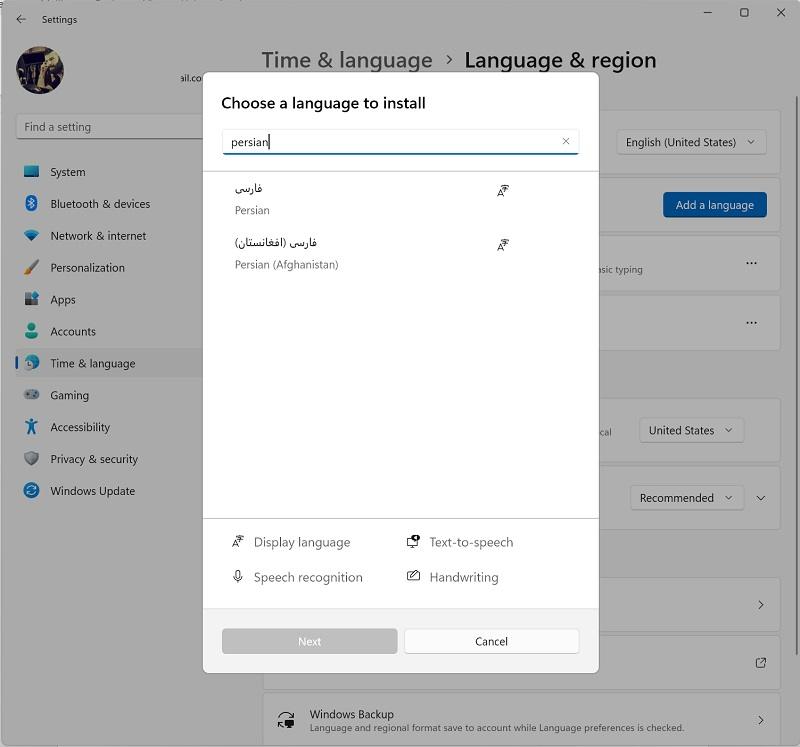Click the Add a language button

(x=714, y=205)
